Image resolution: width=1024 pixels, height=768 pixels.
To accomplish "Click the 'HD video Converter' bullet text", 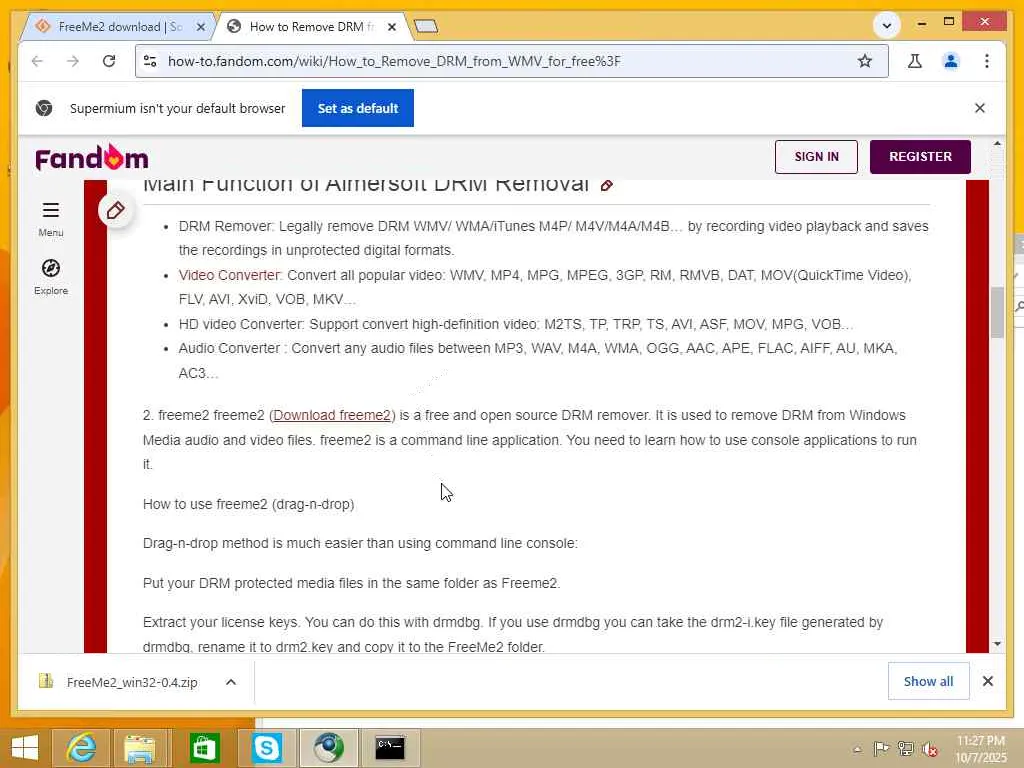I will 516,325.
